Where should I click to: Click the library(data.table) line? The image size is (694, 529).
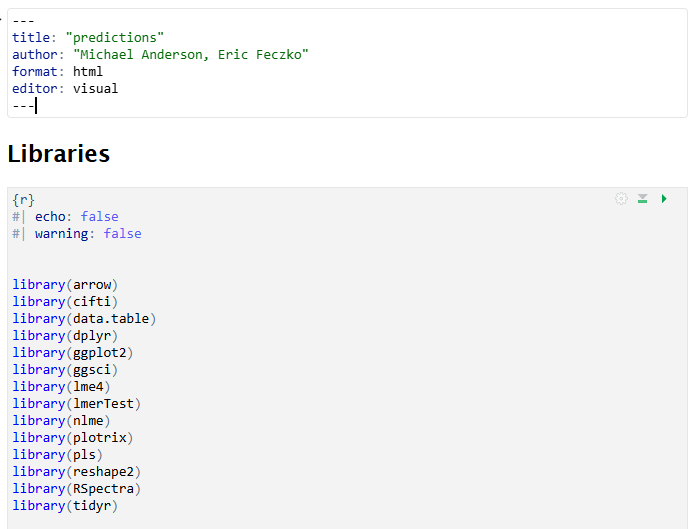tap(84, 318)
